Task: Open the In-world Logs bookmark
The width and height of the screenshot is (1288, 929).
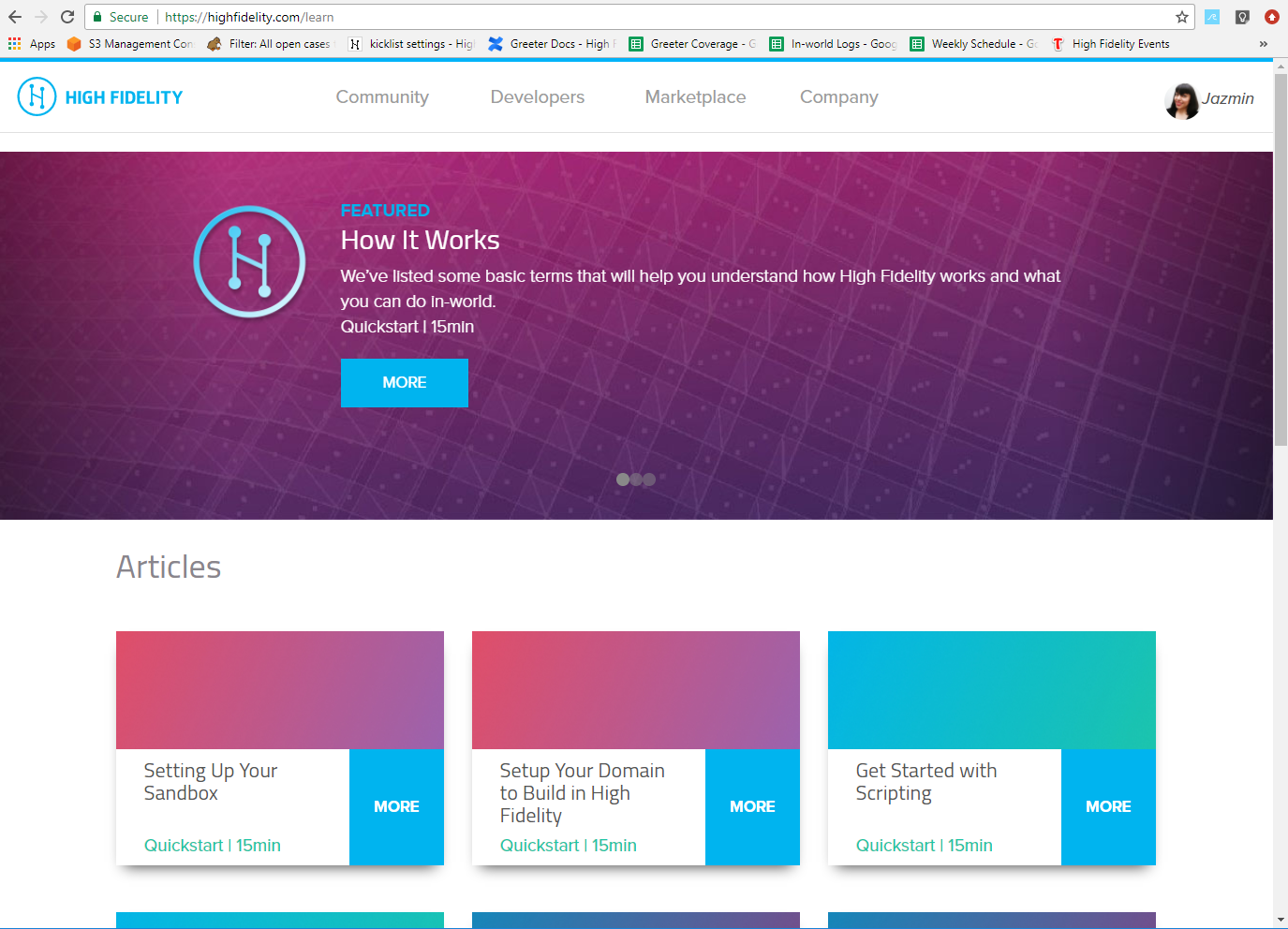Action: click(833, 43)
